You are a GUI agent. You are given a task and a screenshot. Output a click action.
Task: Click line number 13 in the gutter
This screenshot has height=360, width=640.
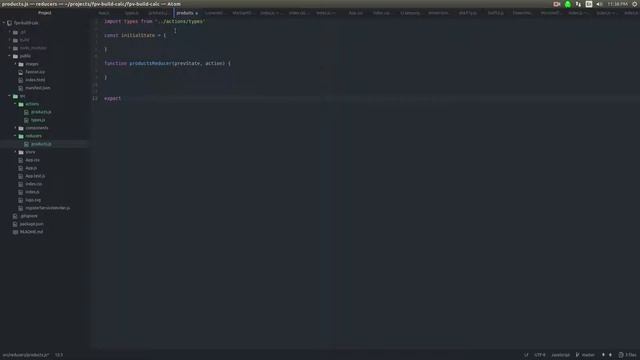click(x=95, y=98)
